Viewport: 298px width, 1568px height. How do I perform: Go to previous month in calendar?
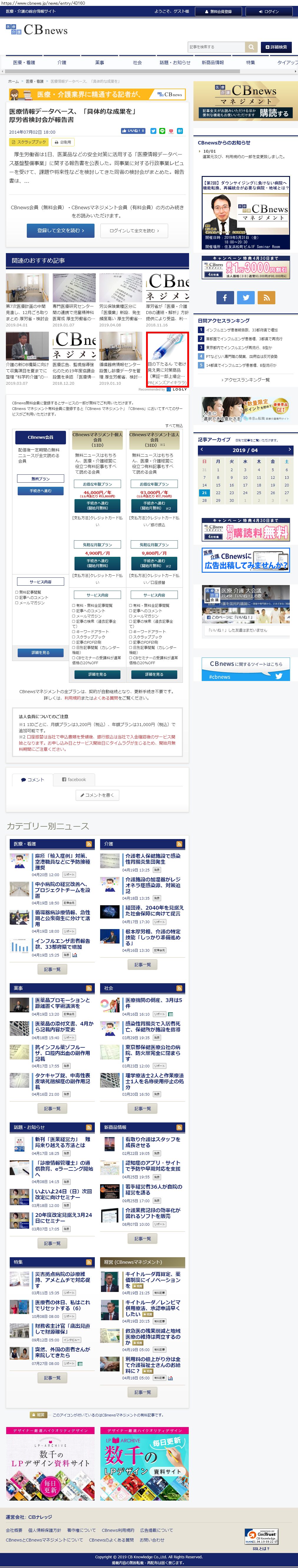202,450
